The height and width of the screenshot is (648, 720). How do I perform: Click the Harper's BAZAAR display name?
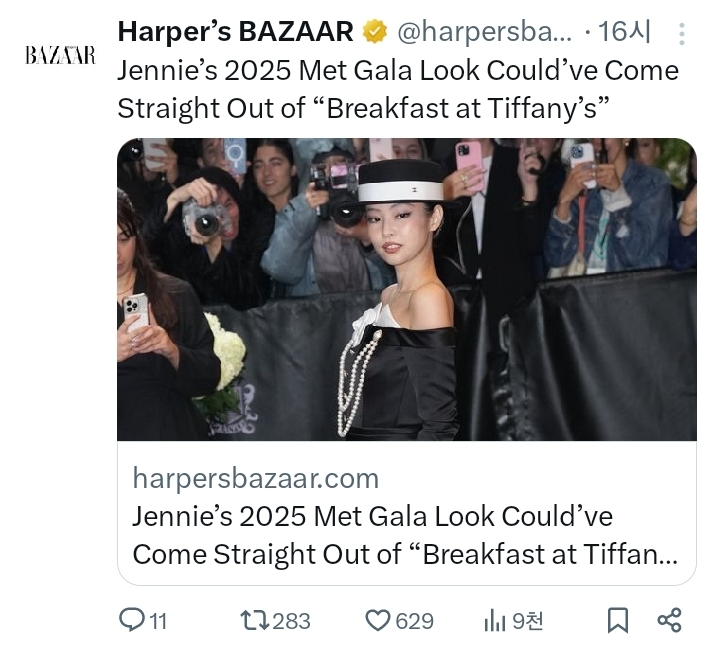[x=235, y=32]
